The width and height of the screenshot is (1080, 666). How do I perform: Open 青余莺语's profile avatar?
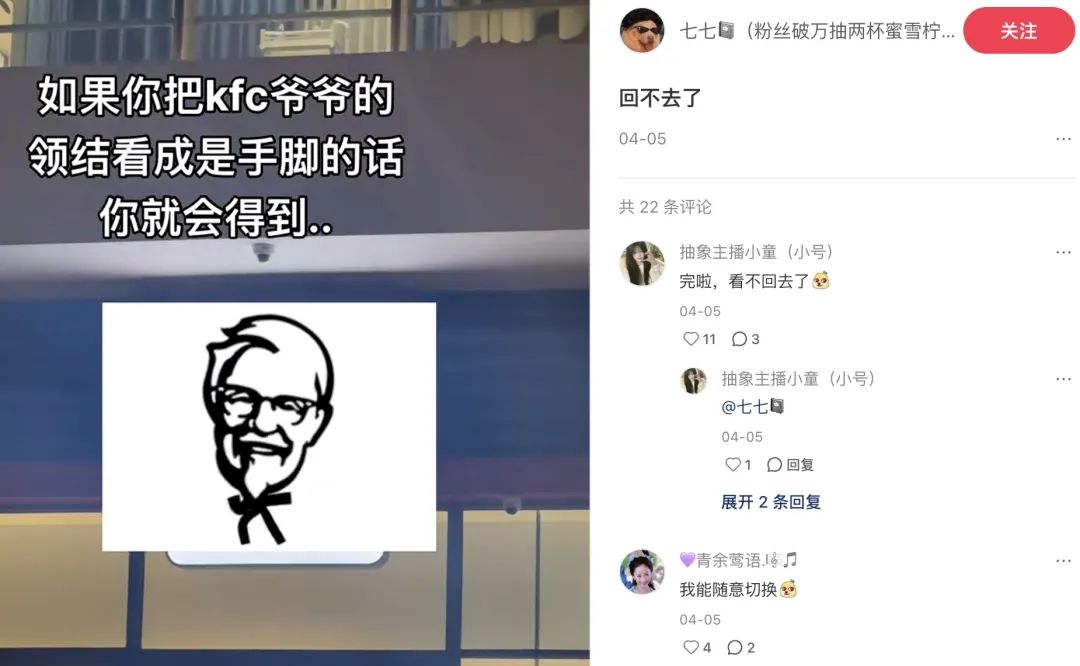pyautogui.click(x=642, y=572)
